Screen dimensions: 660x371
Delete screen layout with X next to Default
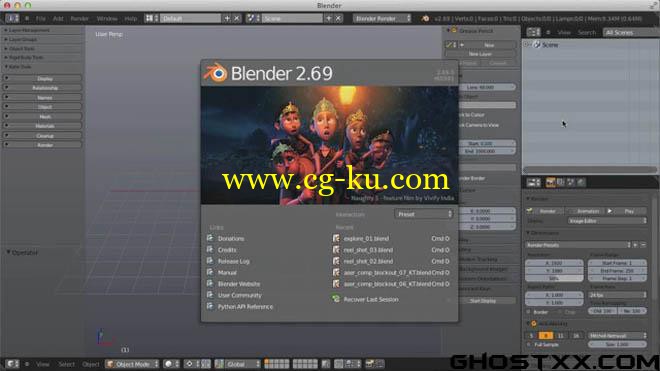coord(237,19)
